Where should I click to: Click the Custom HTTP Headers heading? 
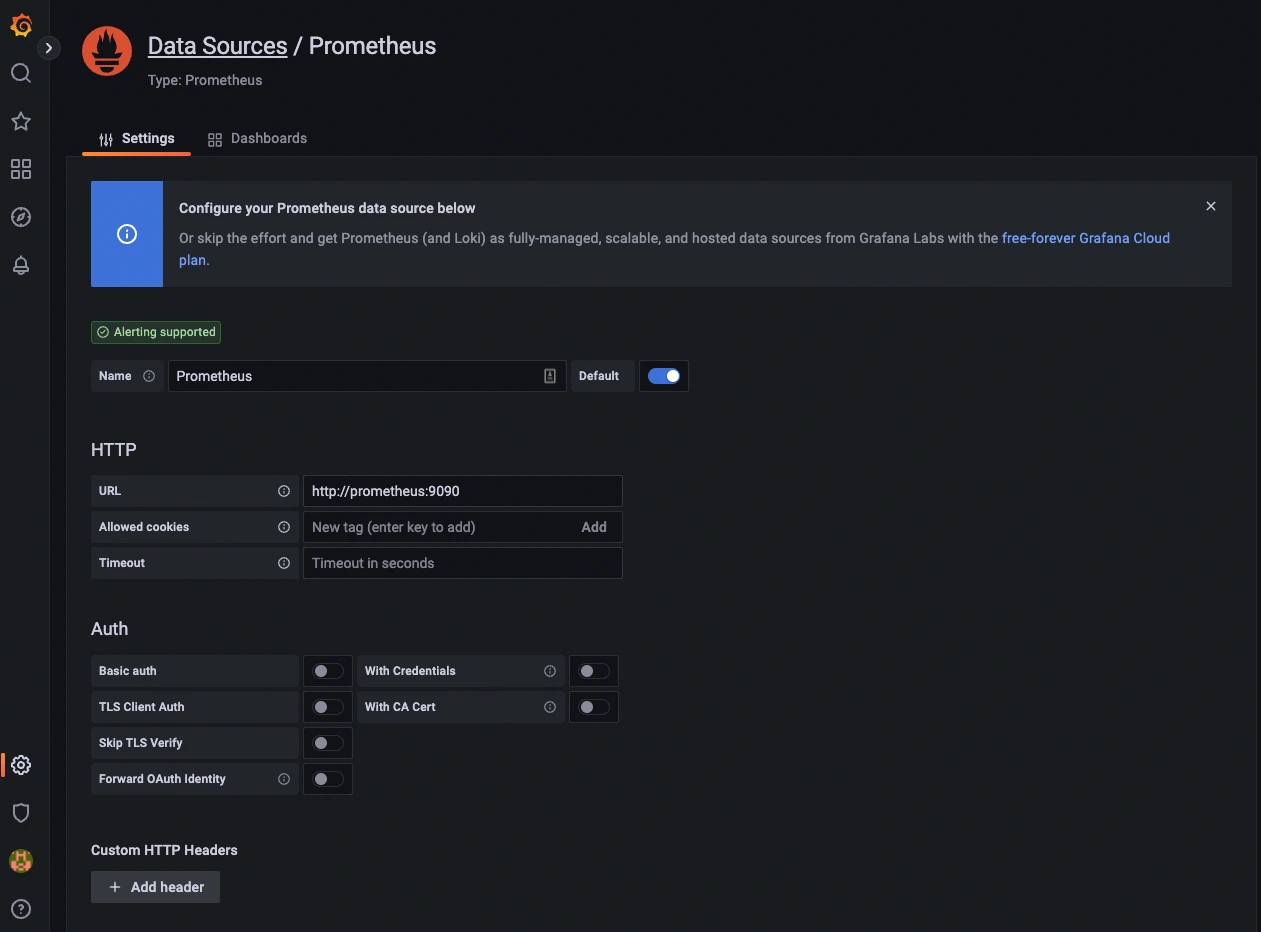[164, 850]
